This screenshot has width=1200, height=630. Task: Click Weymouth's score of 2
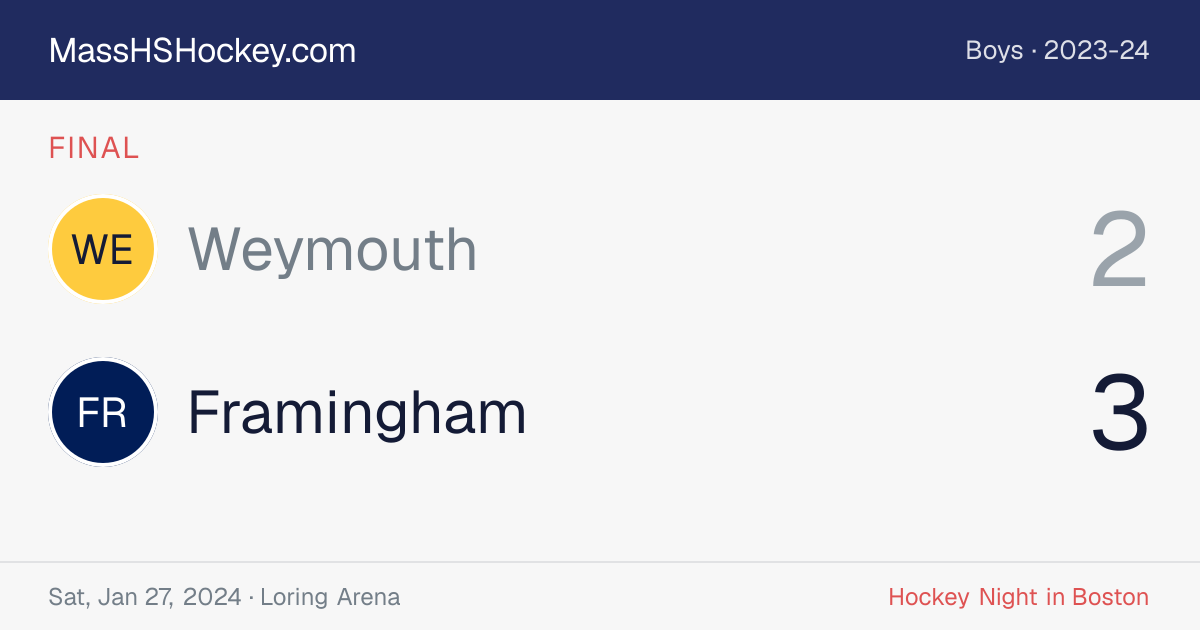click(1119, 250)
